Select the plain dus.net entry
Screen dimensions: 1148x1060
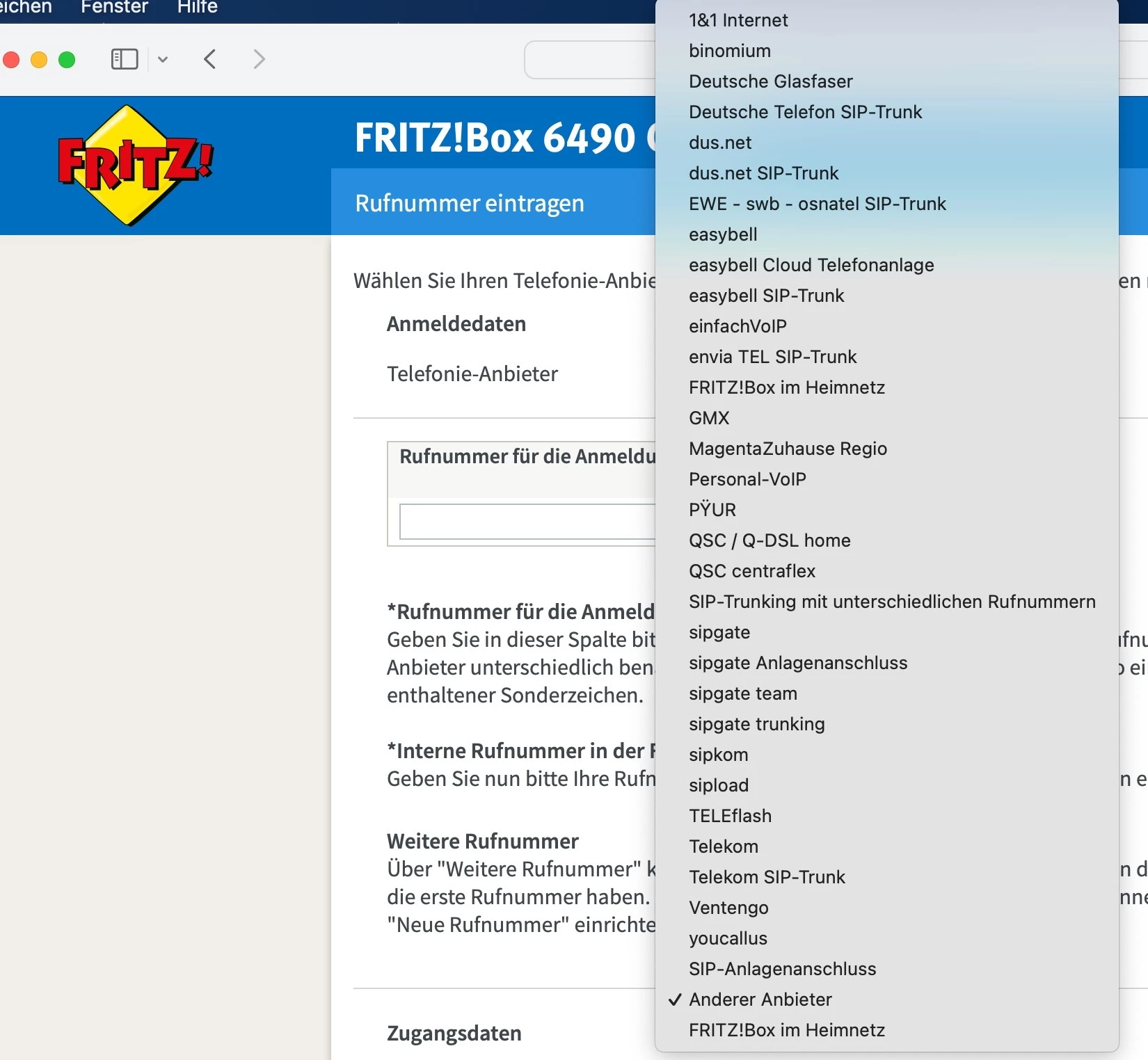coord(887,143)
